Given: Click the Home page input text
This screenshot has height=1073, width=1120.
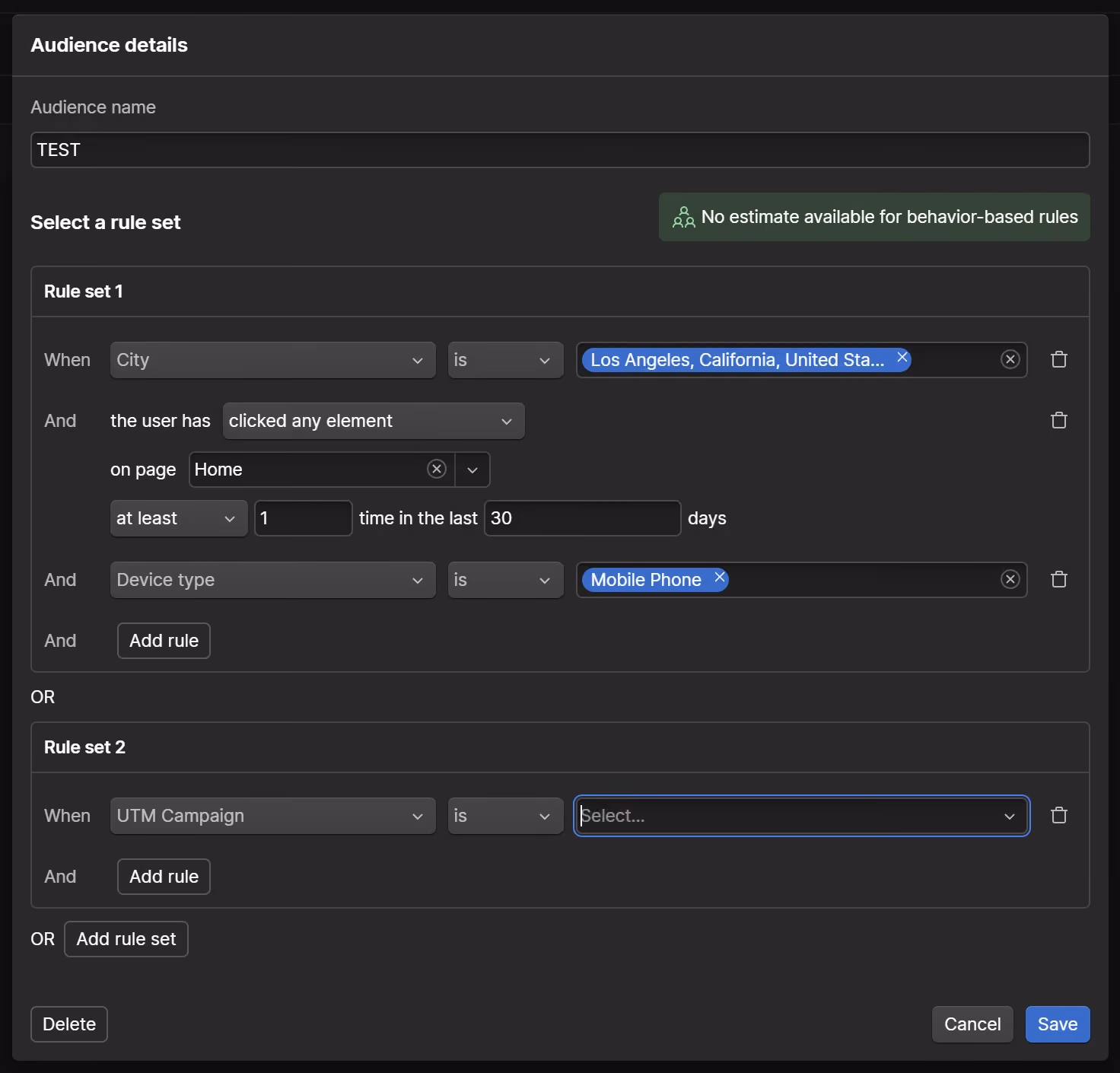Looking at the screenshot, I should (x=218, y=470).
